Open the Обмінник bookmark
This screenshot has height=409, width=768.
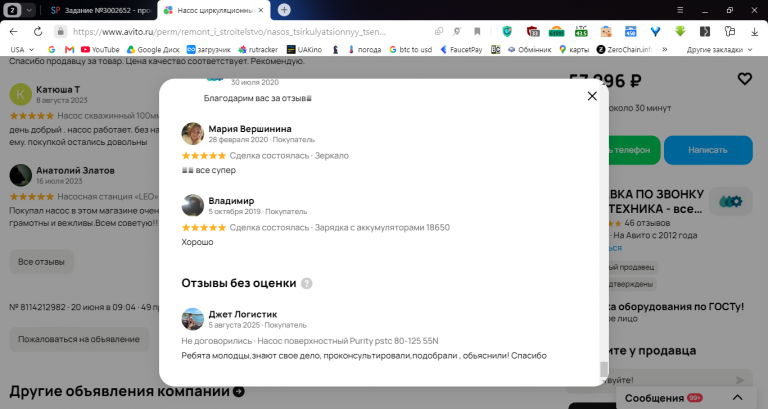coord(529,49)
